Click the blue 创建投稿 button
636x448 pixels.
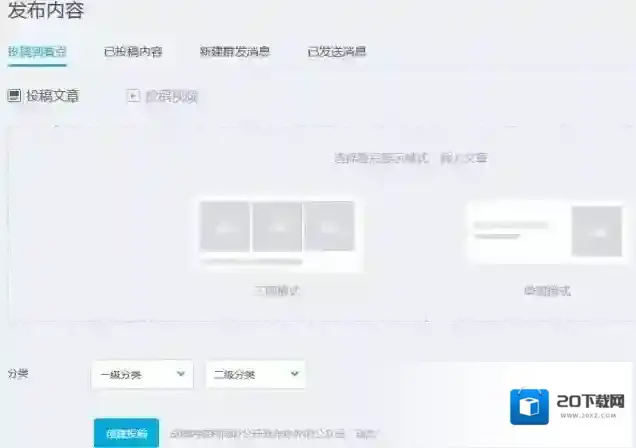coord(126,433)
